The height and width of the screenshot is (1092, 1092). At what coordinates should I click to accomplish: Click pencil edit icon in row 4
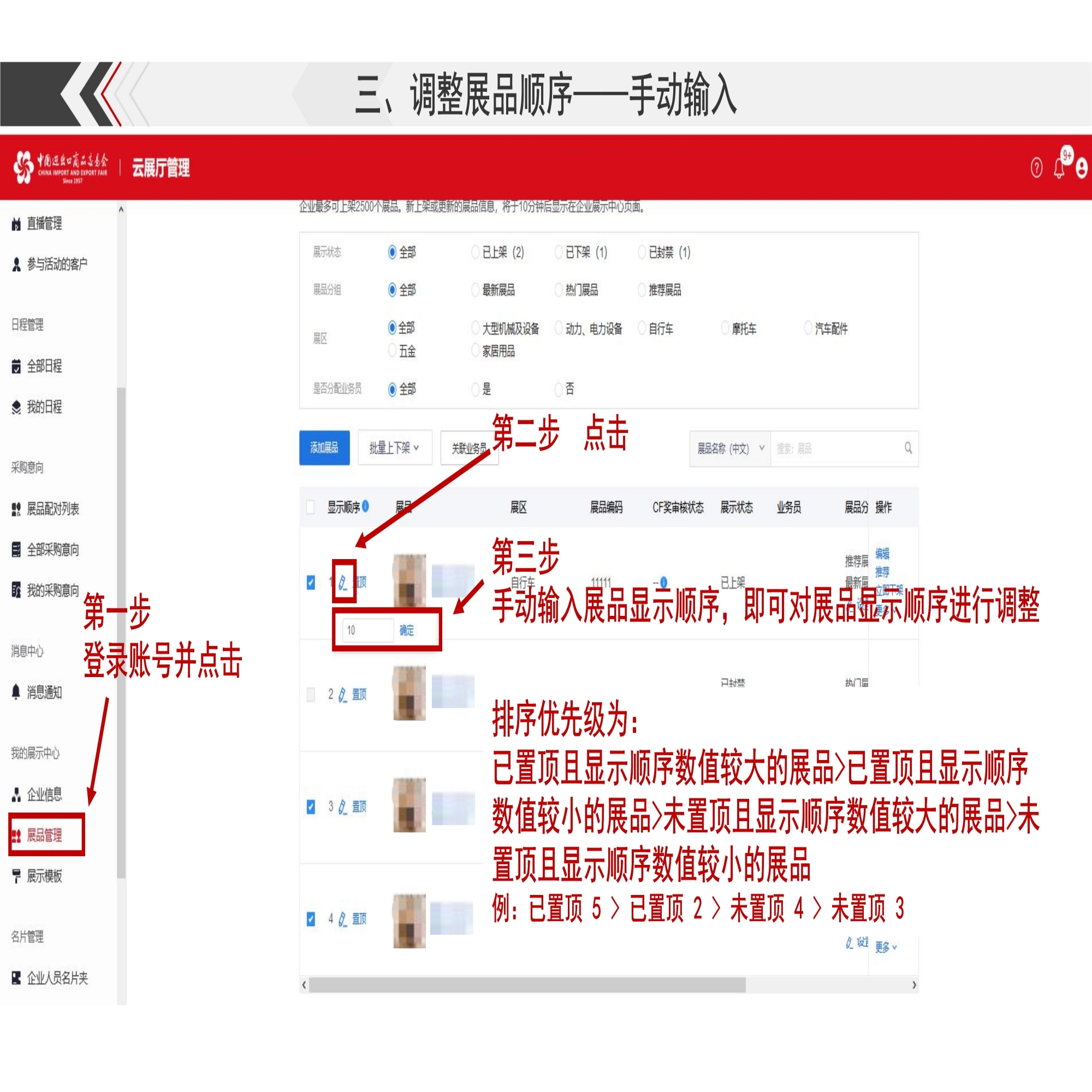point(342,920)
